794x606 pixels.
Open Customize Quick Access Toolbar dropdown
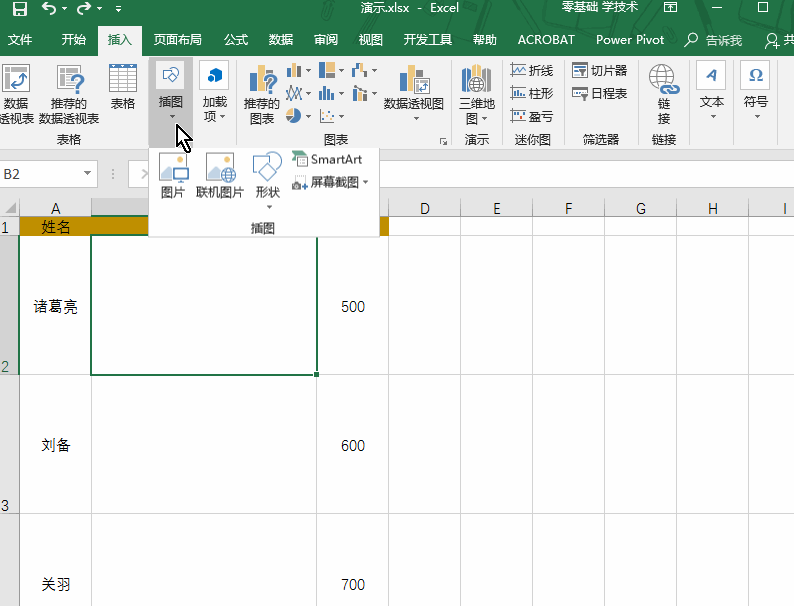[x=118, y=9]
